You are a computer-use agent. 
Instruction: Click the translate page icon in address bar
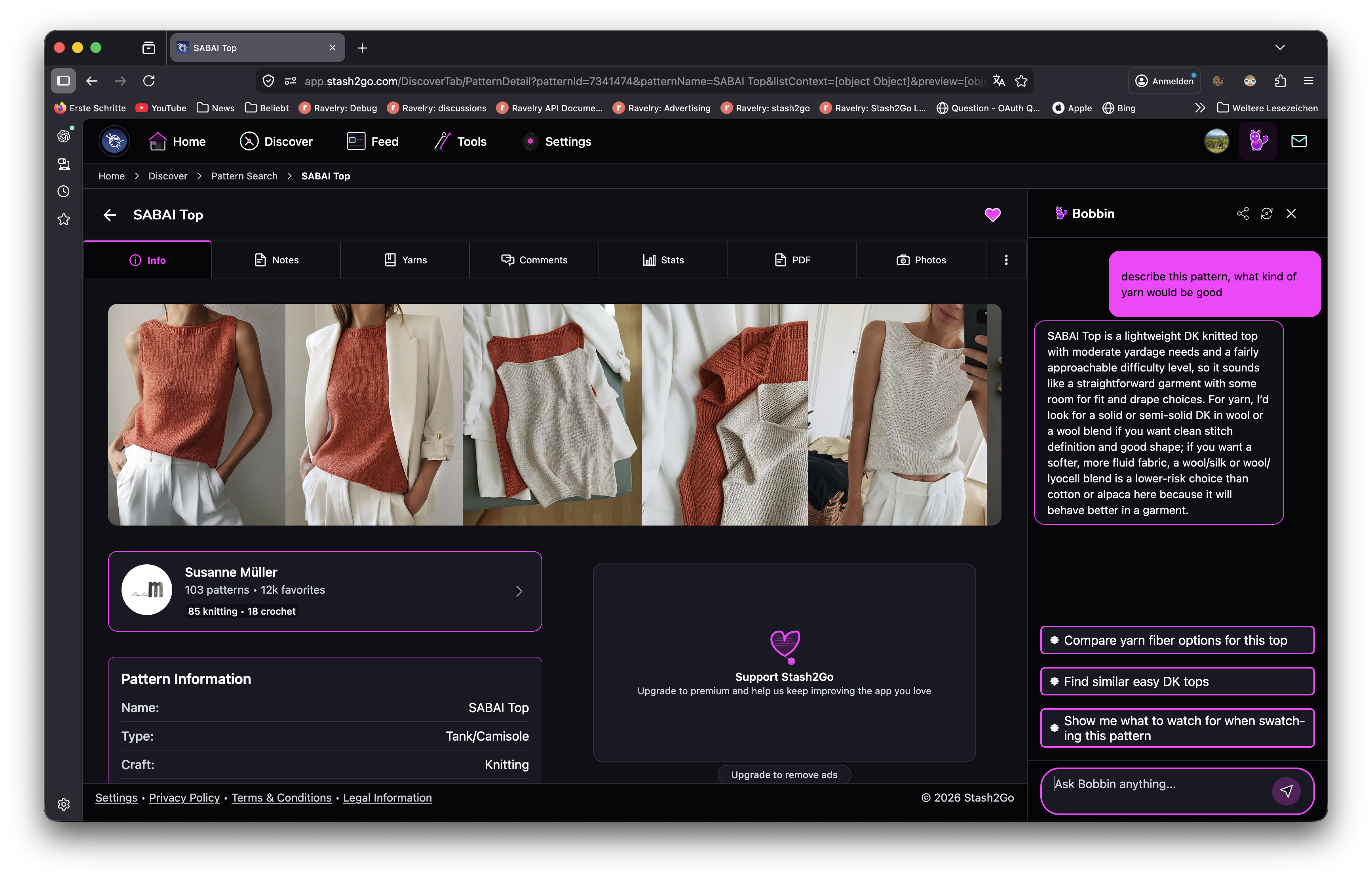(998, 81)
